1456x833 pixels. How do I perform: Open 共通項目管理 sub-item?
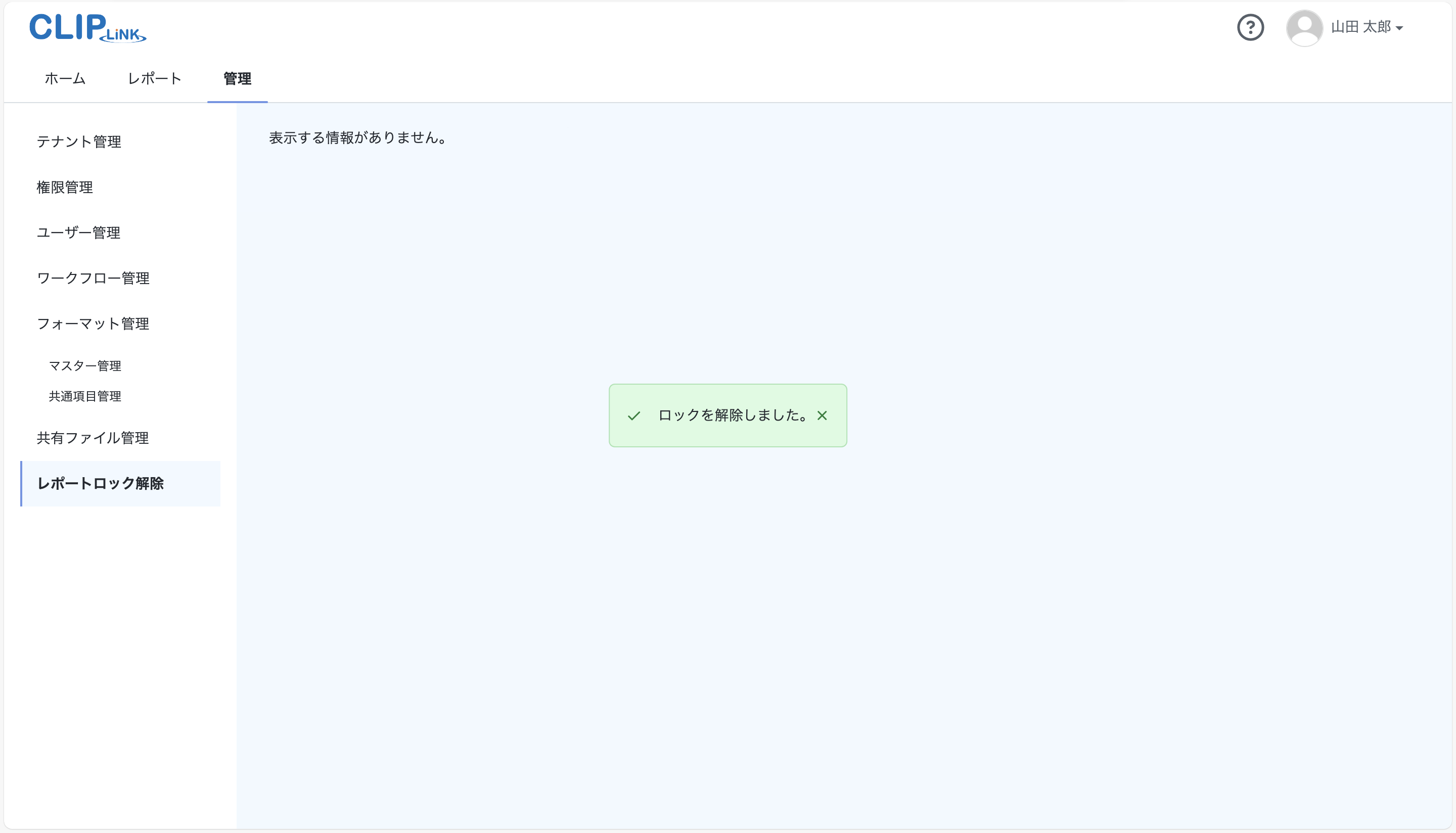pos(84,396)
